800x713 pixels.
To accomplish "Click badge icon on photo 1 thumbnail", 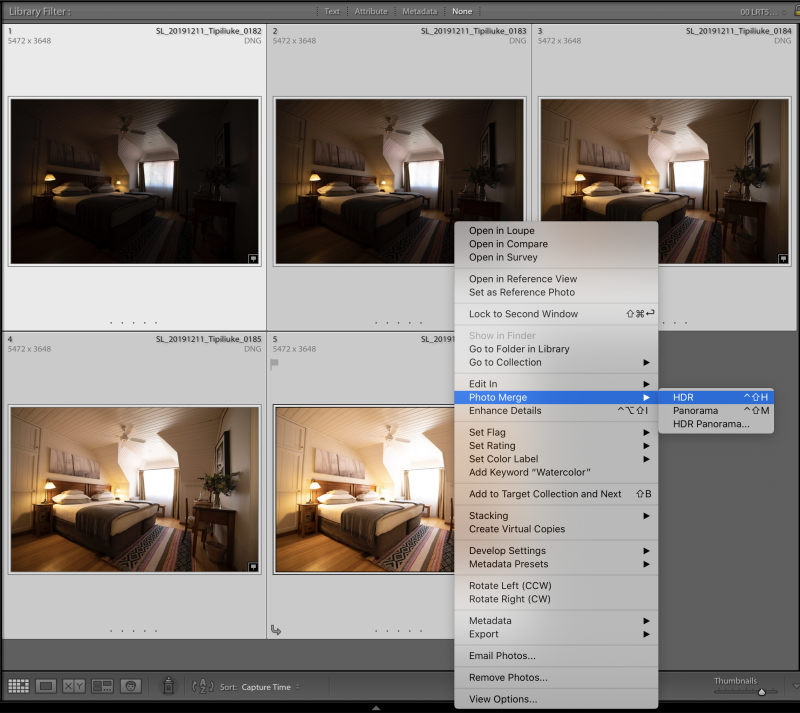I will (253, 258).
